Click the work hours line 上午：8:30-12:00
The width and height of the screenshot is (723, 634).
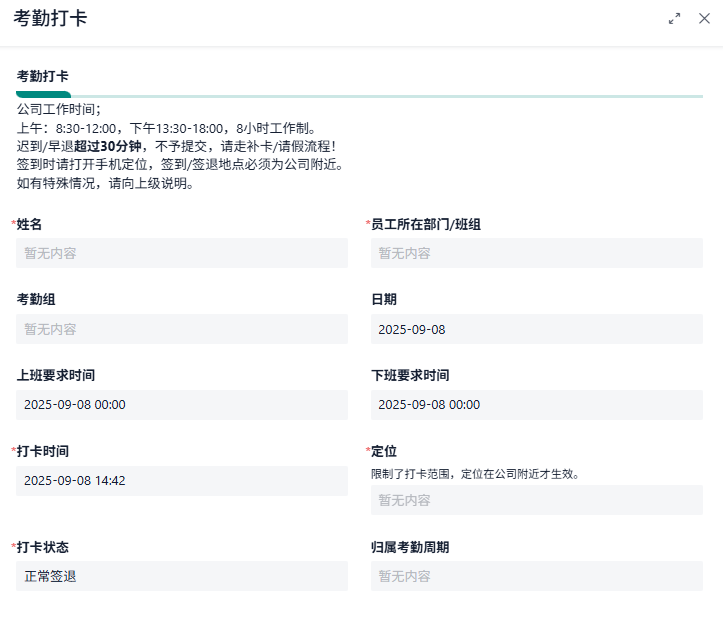pos(166,128)
